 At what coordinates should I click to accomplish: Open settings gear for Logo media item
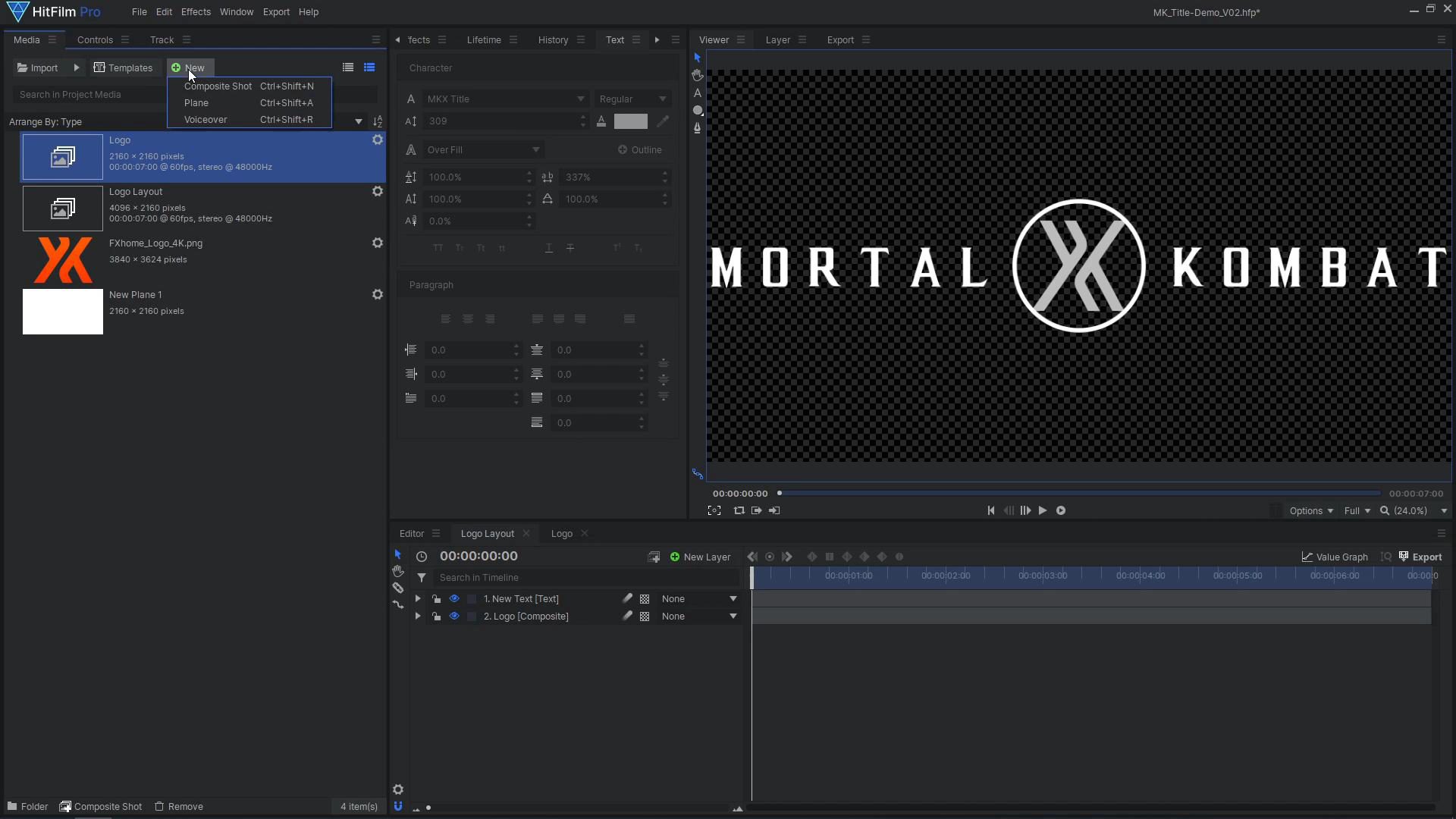point(377,140)
